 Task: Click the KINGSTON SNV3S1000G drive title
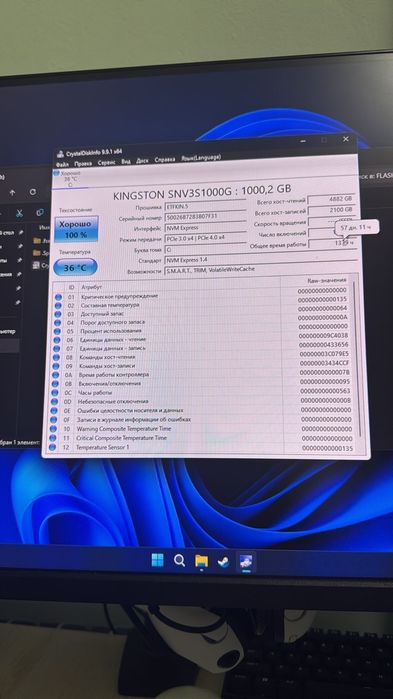202,193
